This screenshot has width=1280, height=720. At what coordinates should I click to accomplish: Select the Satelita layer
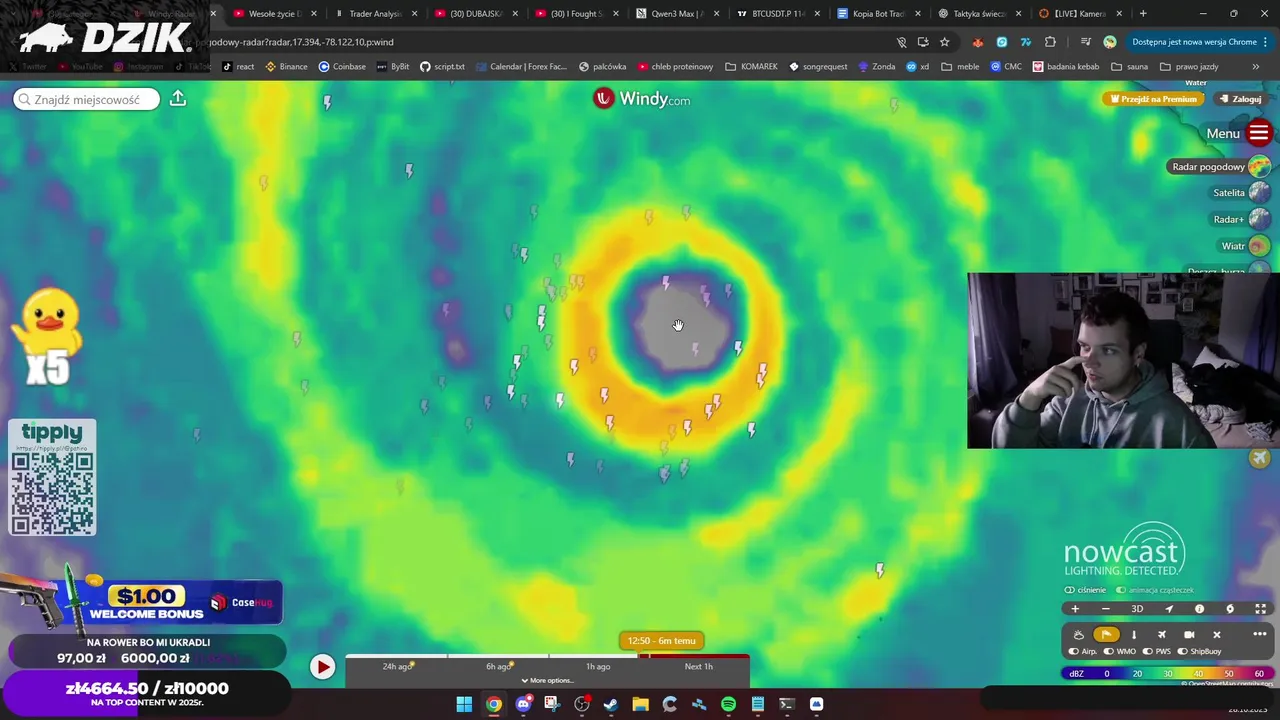[1240, 193]
